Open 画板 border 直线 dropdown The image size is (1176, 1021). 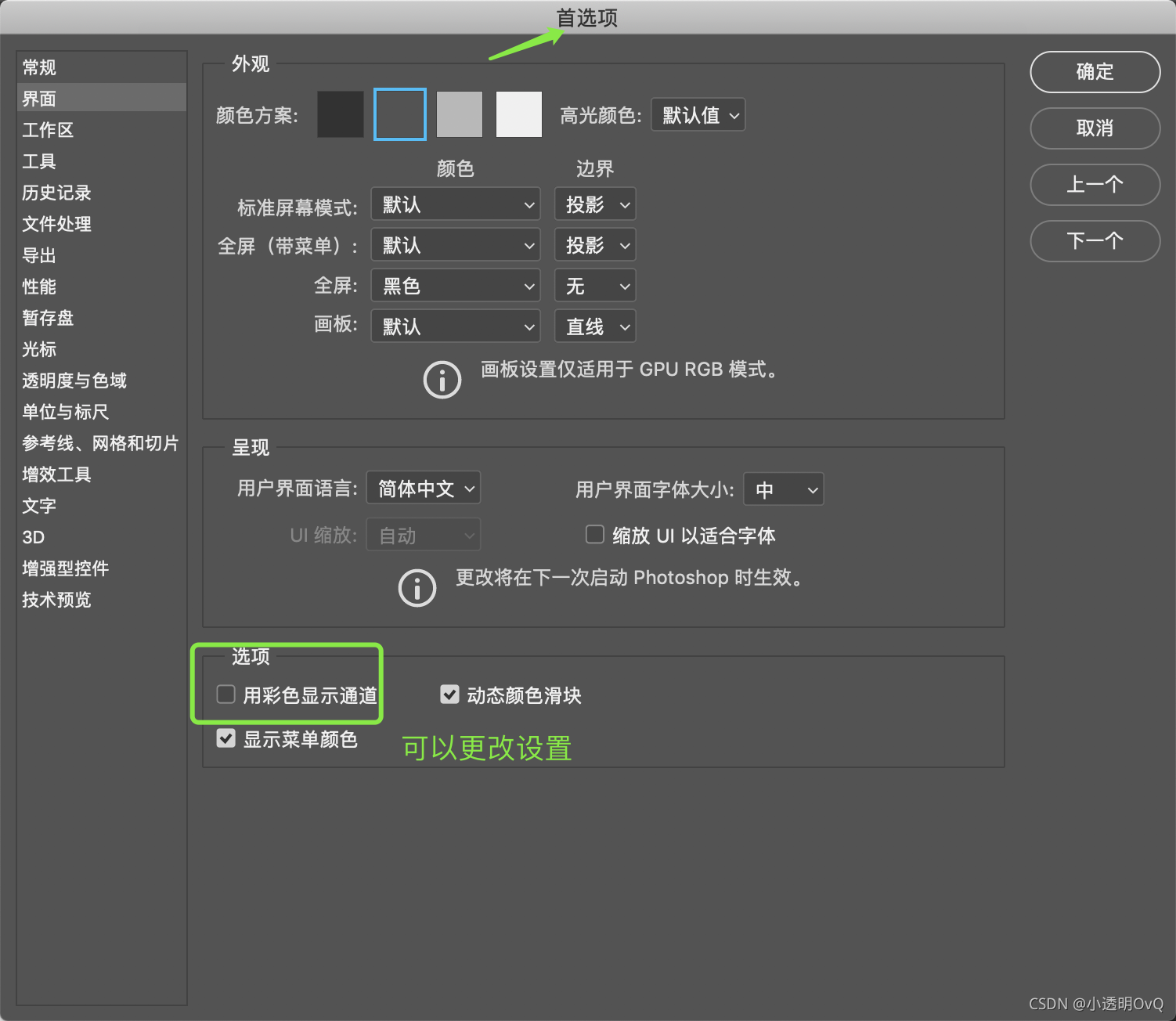click(595, 327)
